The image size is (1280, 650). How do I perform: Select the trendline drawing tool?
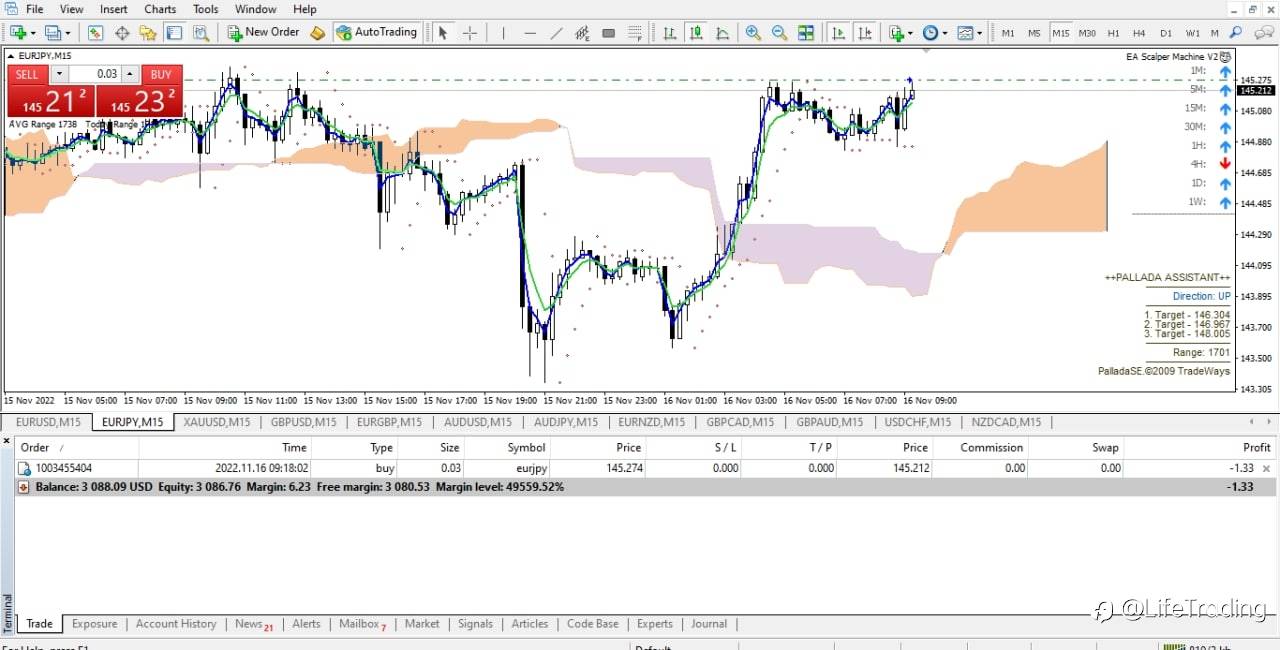click(557, 33)
